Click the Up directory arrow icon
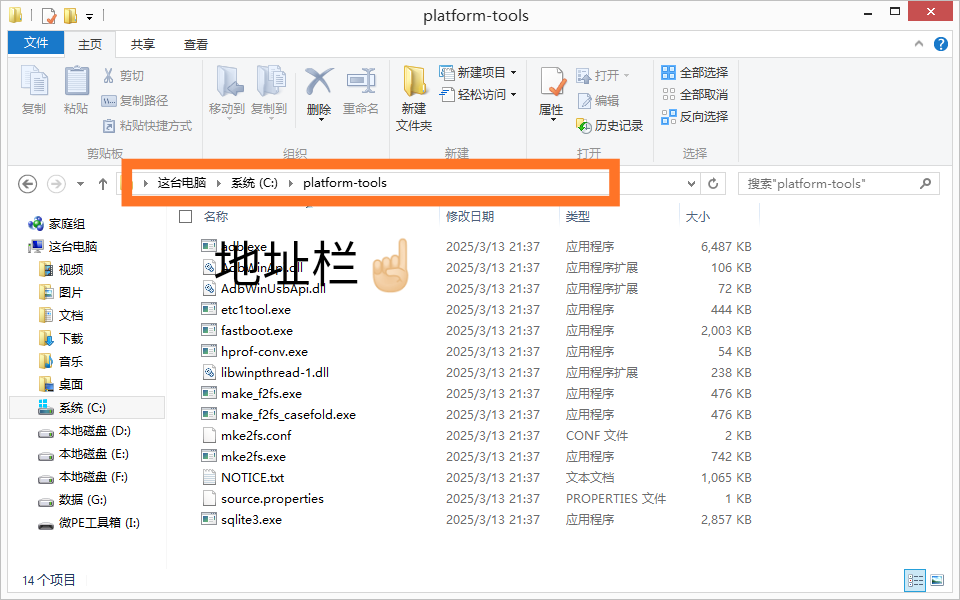 click(103, 184)
